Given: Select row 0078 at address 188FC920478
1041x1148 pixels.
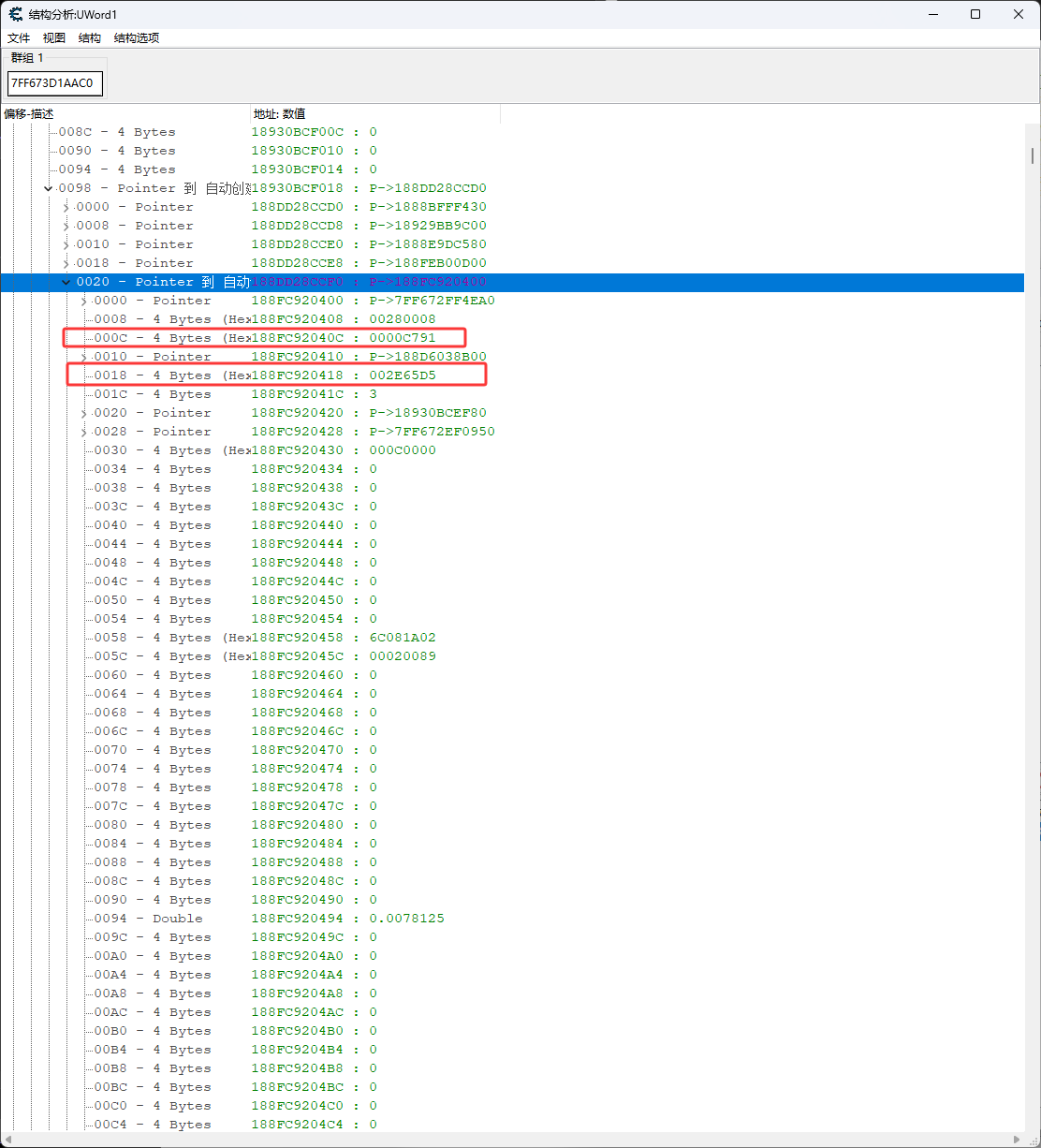Looking at the screenshot, I should 512,787.
